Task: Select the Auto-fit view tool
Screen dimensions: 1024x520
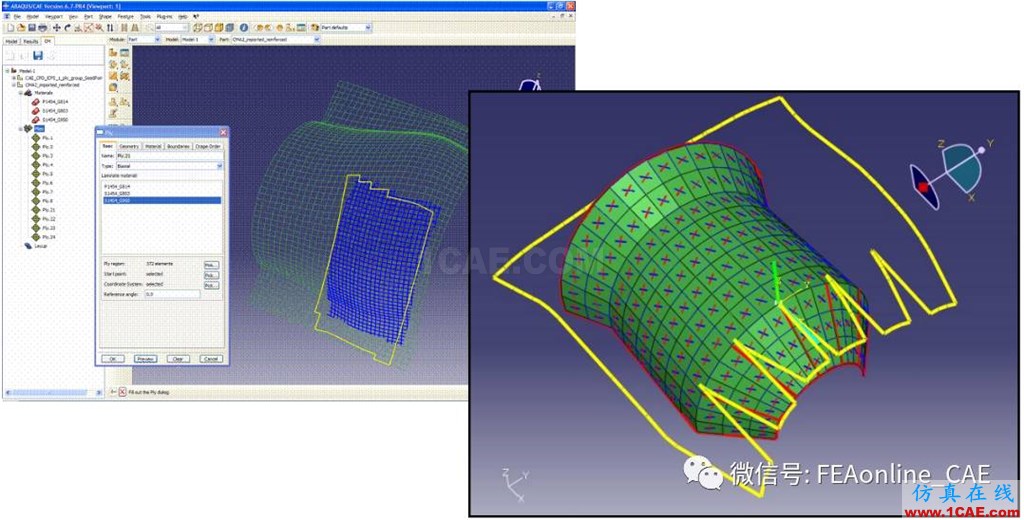Action: 89,27
